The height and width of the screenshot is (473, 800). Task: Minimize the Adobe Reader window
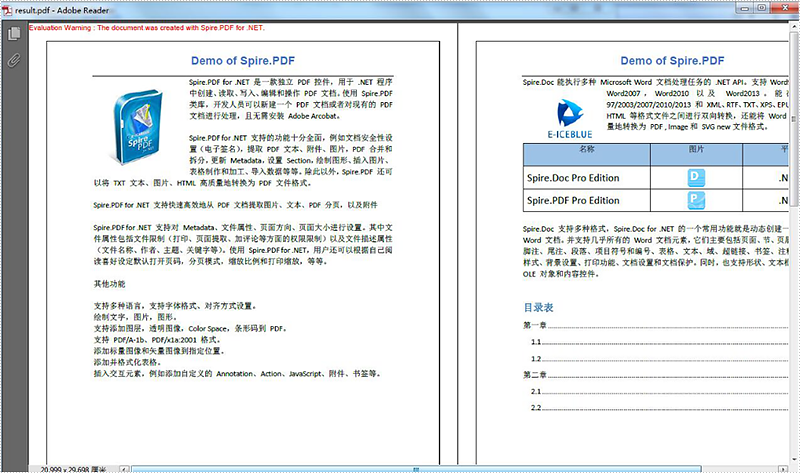pos(744,8)
